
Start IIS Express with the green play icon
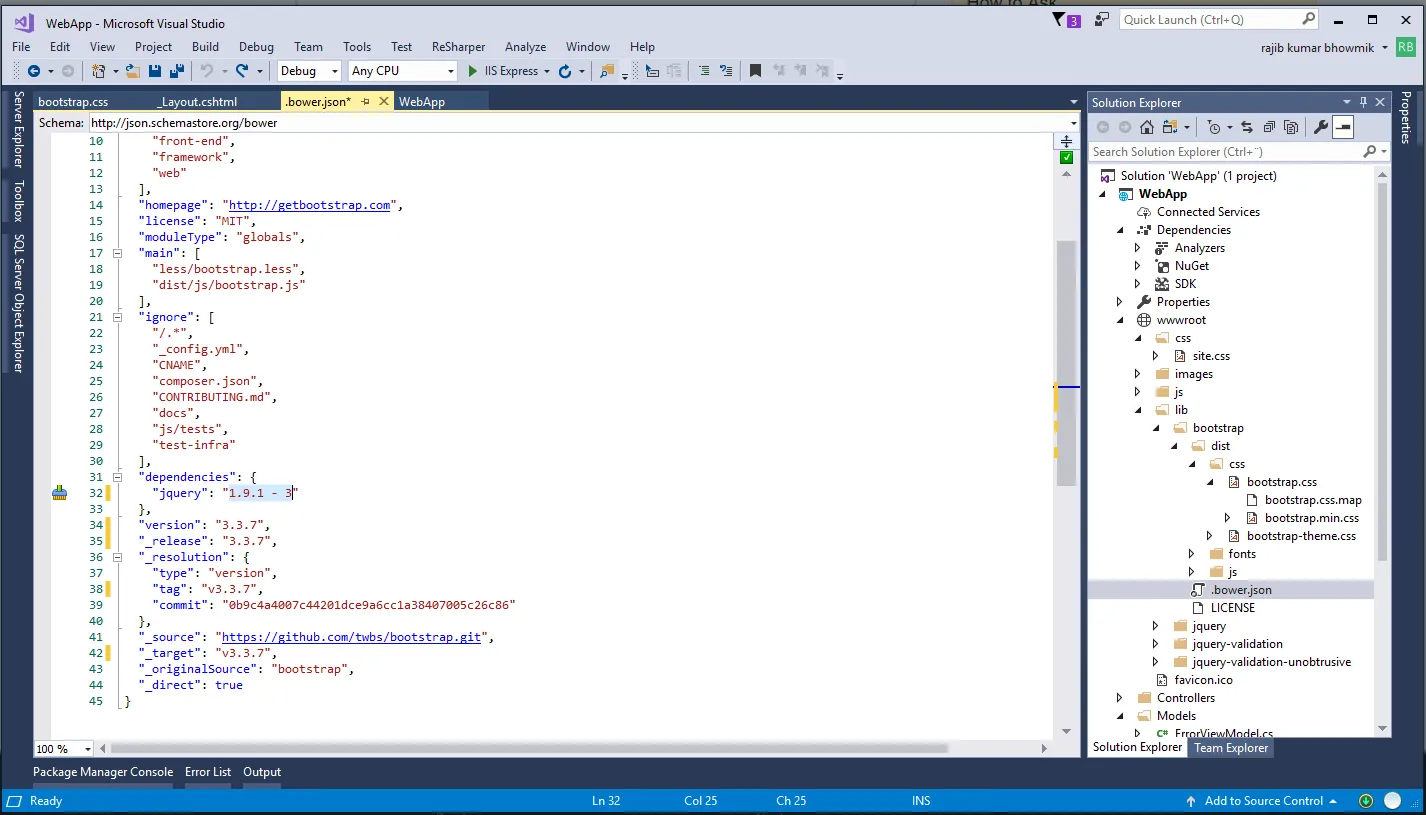click(x=473, y=71)
